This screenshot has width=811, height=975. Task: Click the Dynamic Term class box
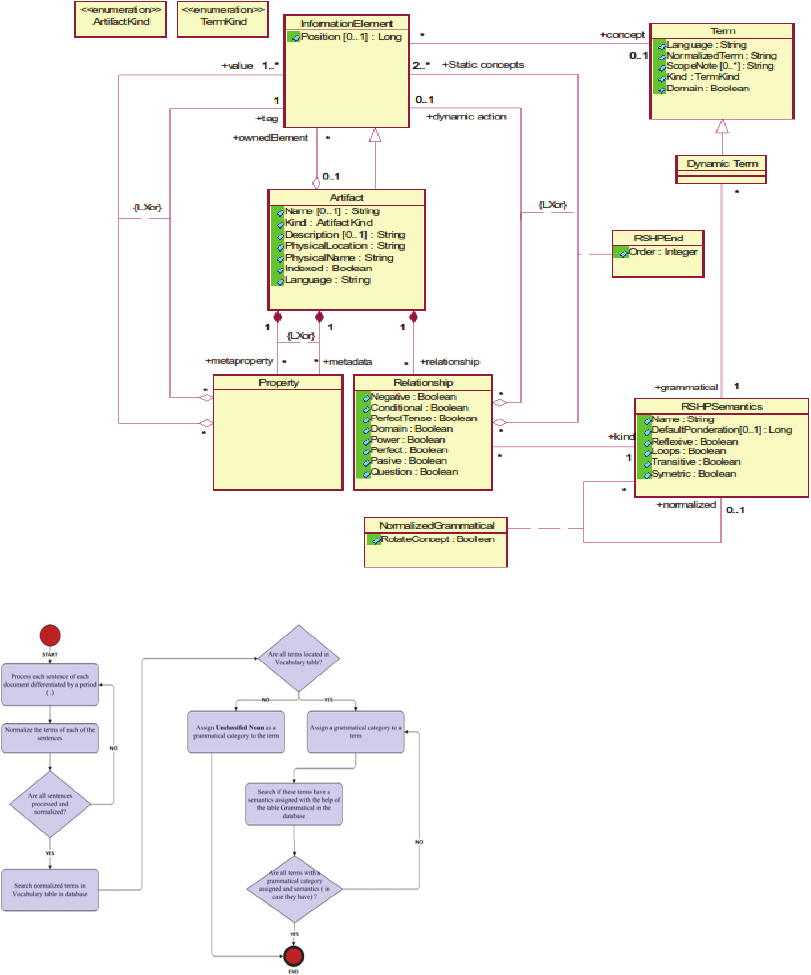[719, 166]
